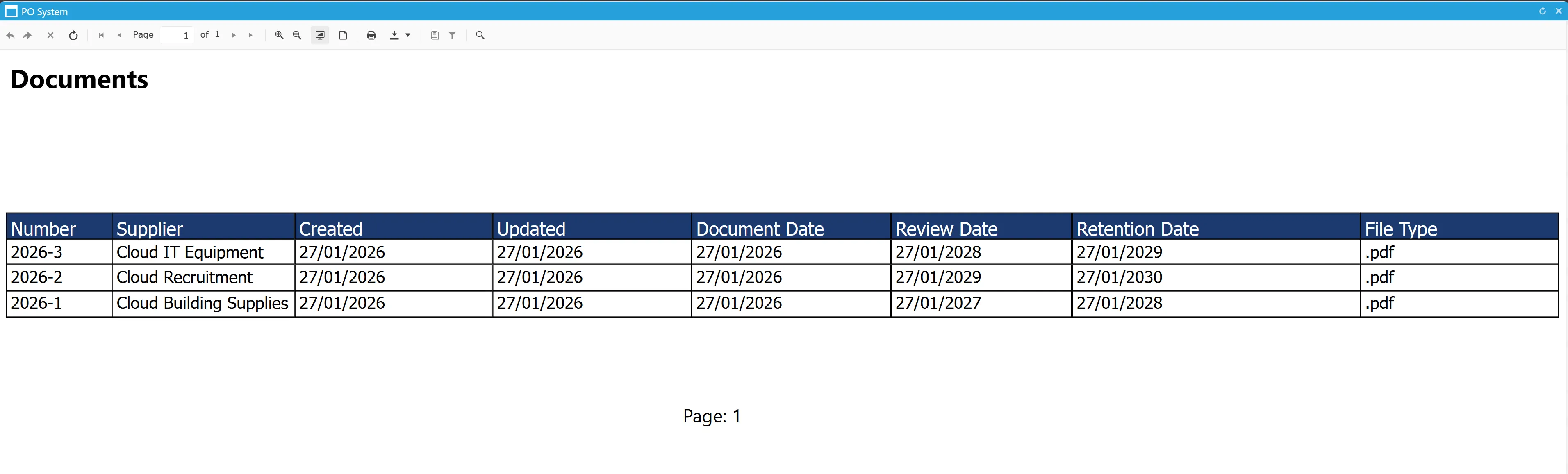
Task: Zoom in on the report
Action: pos(280,35)
